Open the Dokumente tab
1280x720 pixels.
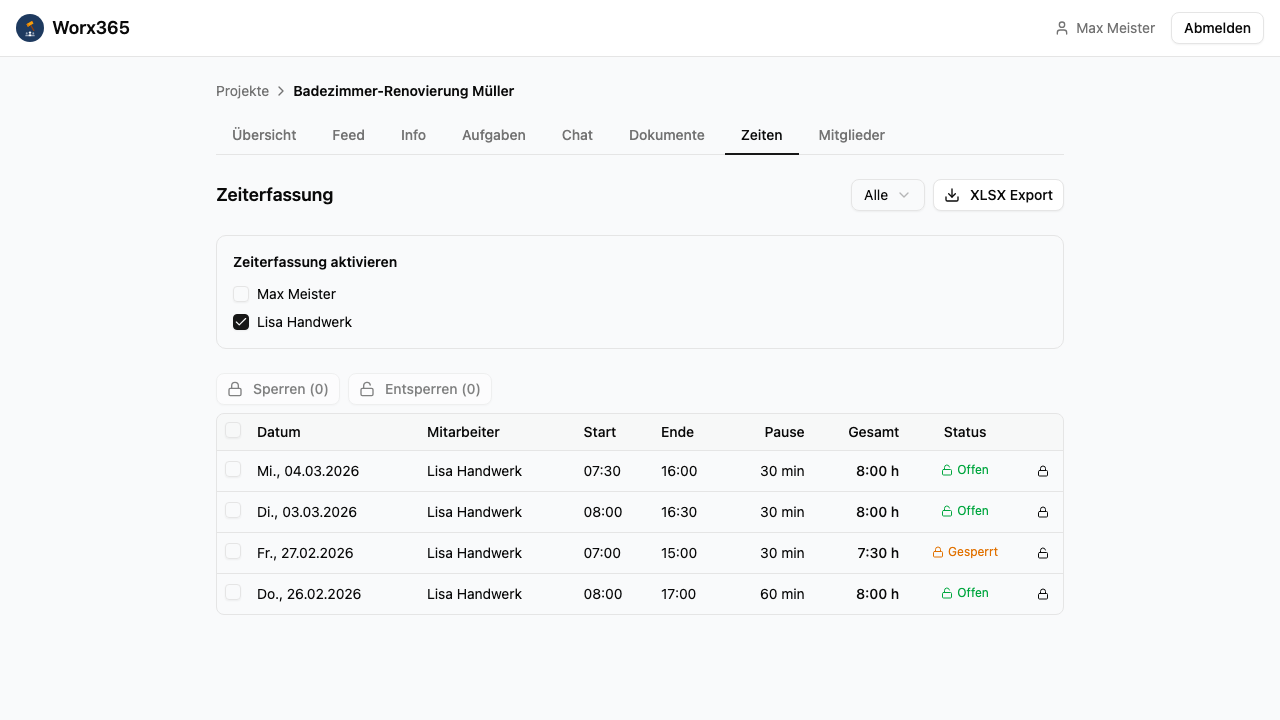(x=666, y=135)
